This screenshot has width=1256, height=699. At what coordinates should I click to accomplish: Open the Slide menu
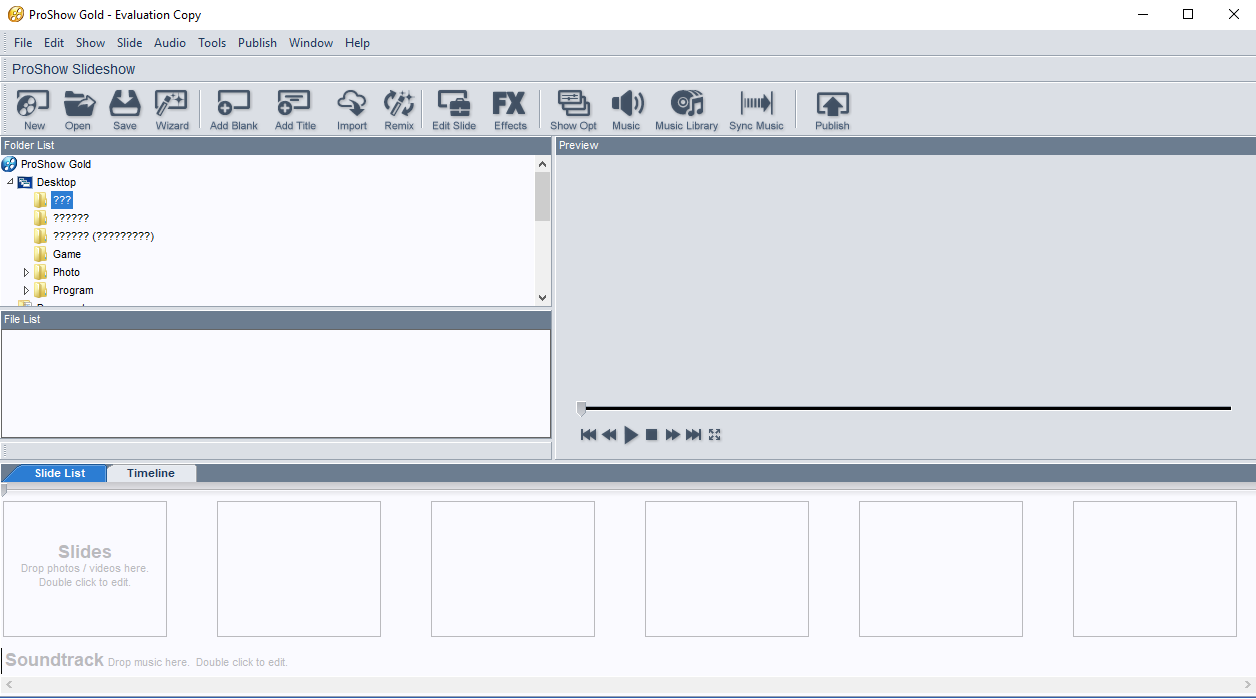pyautogui.click(x=130, y=43)
